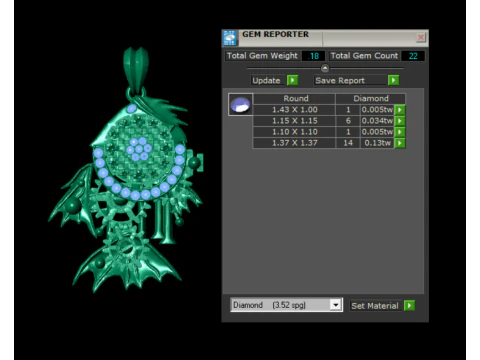Screen dimensions: 480x360
Task: Click the Gem Reporter logo icon
Action: [230, 38]
